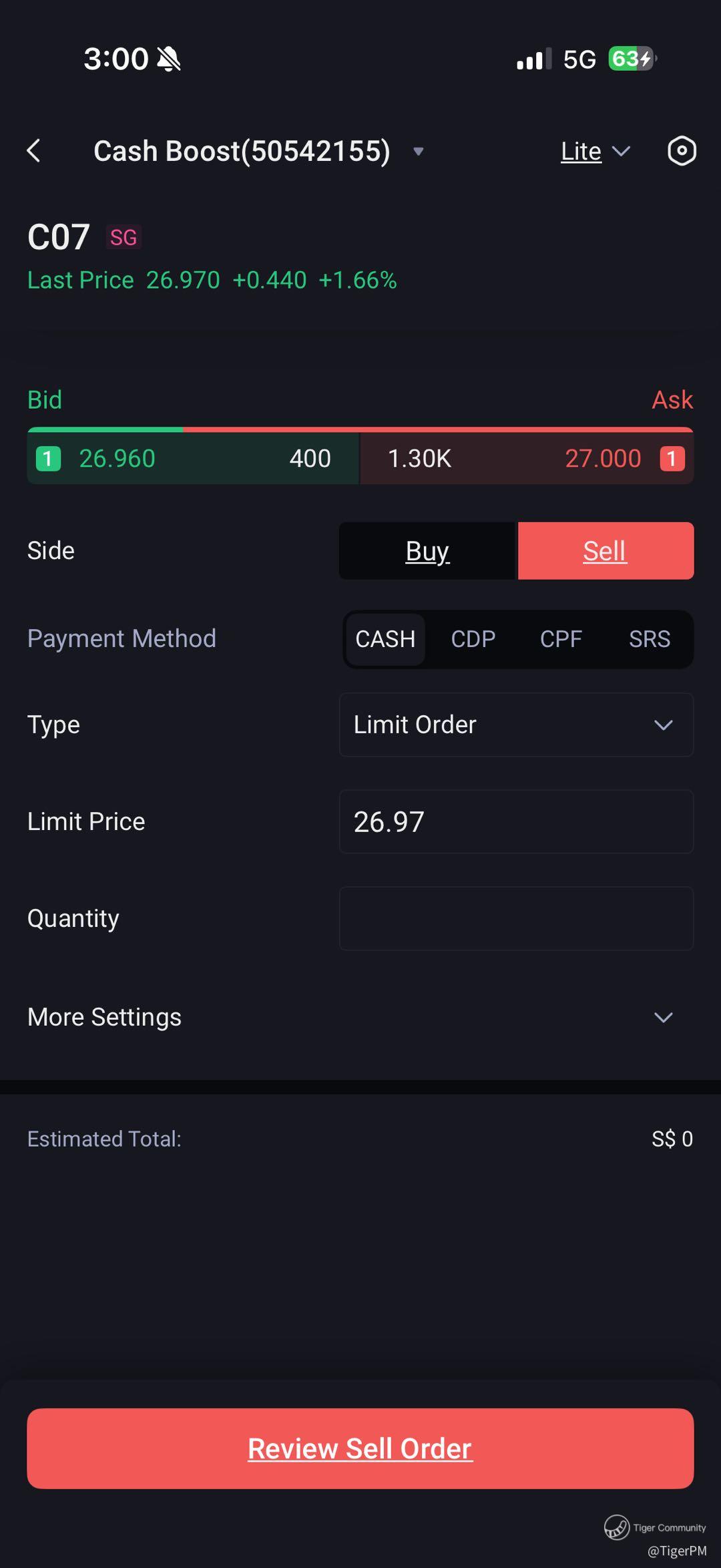
Task: Tap the battery indicator in status bar
Action: tap(632, 59)
